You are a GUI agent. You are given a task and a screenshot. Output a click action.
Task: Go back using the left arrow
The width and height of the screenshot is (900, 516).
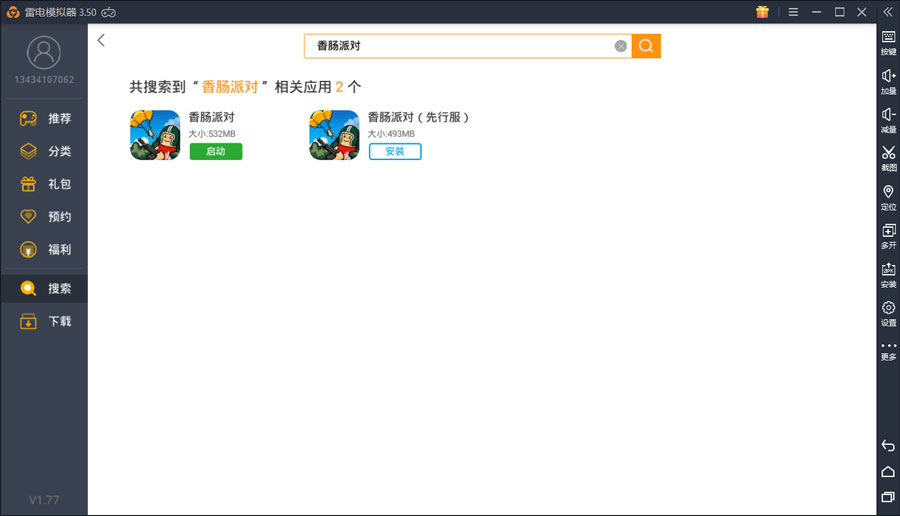tap(101, 41)
